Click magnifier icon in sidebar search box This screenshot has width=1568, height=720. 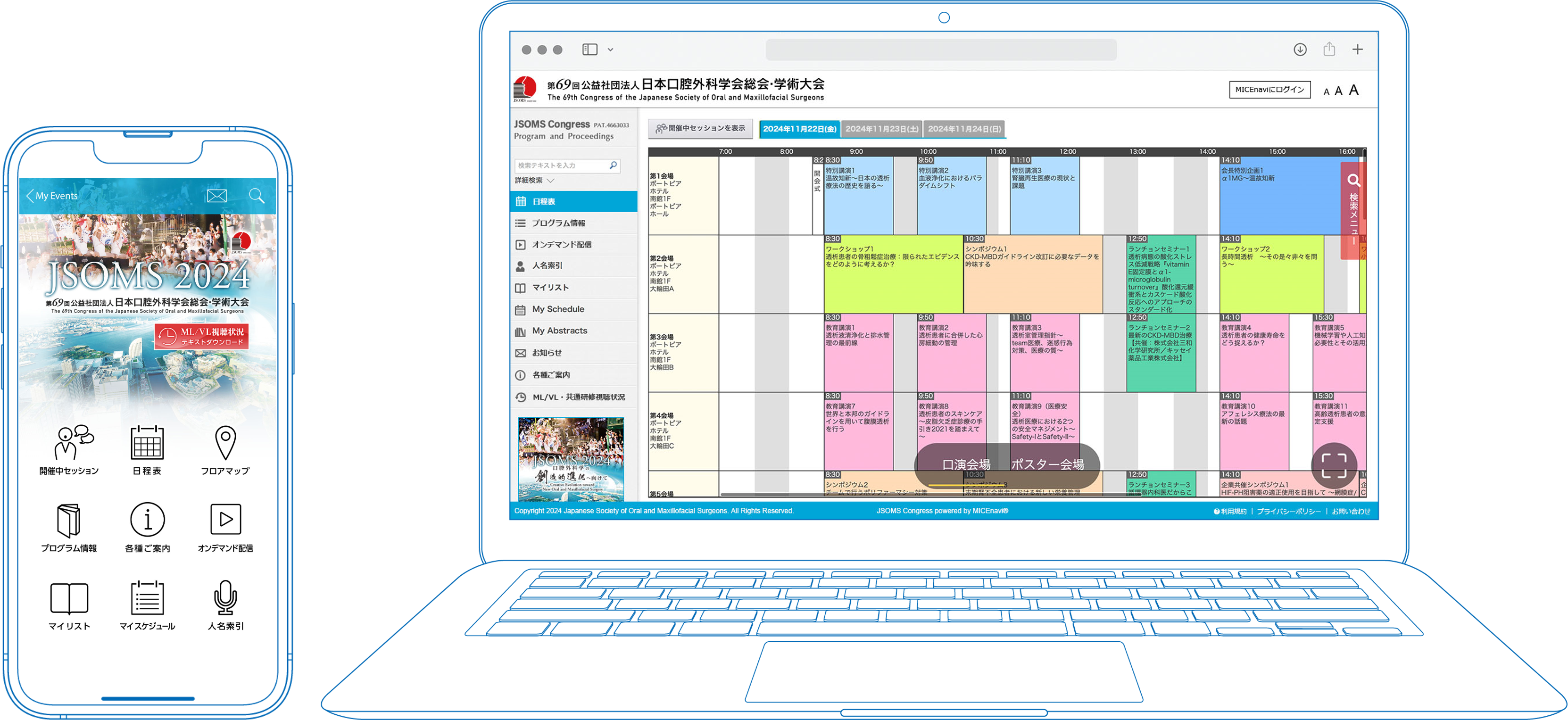click(613, 166)
